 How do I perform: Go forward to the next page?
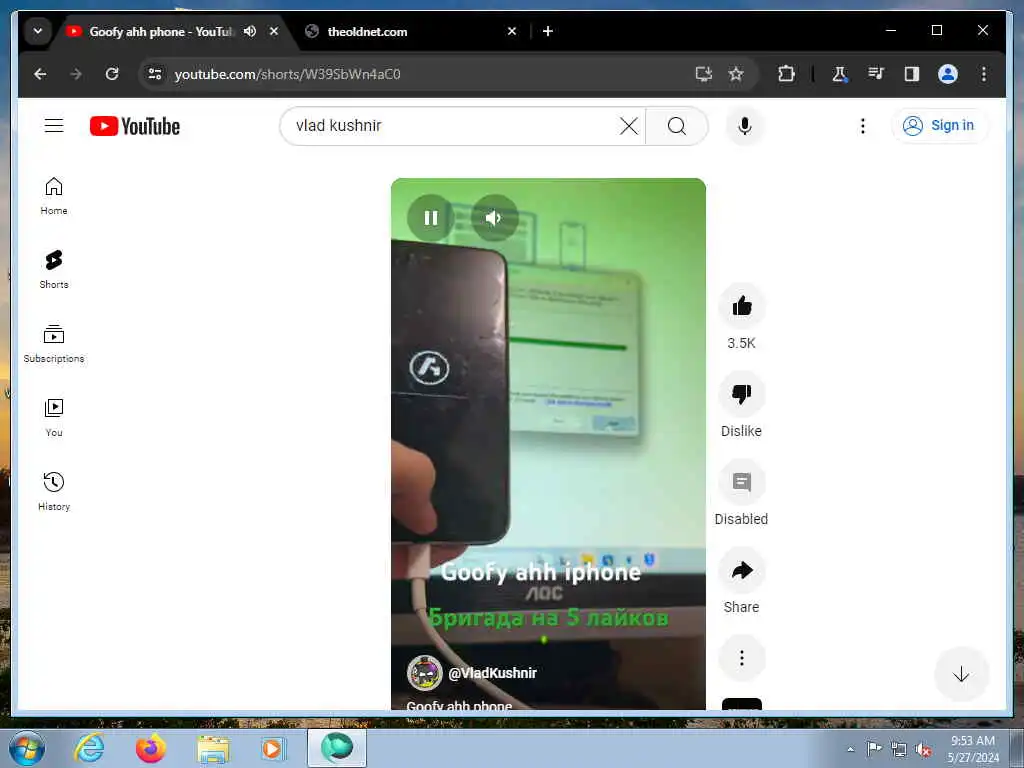(76, 74)
